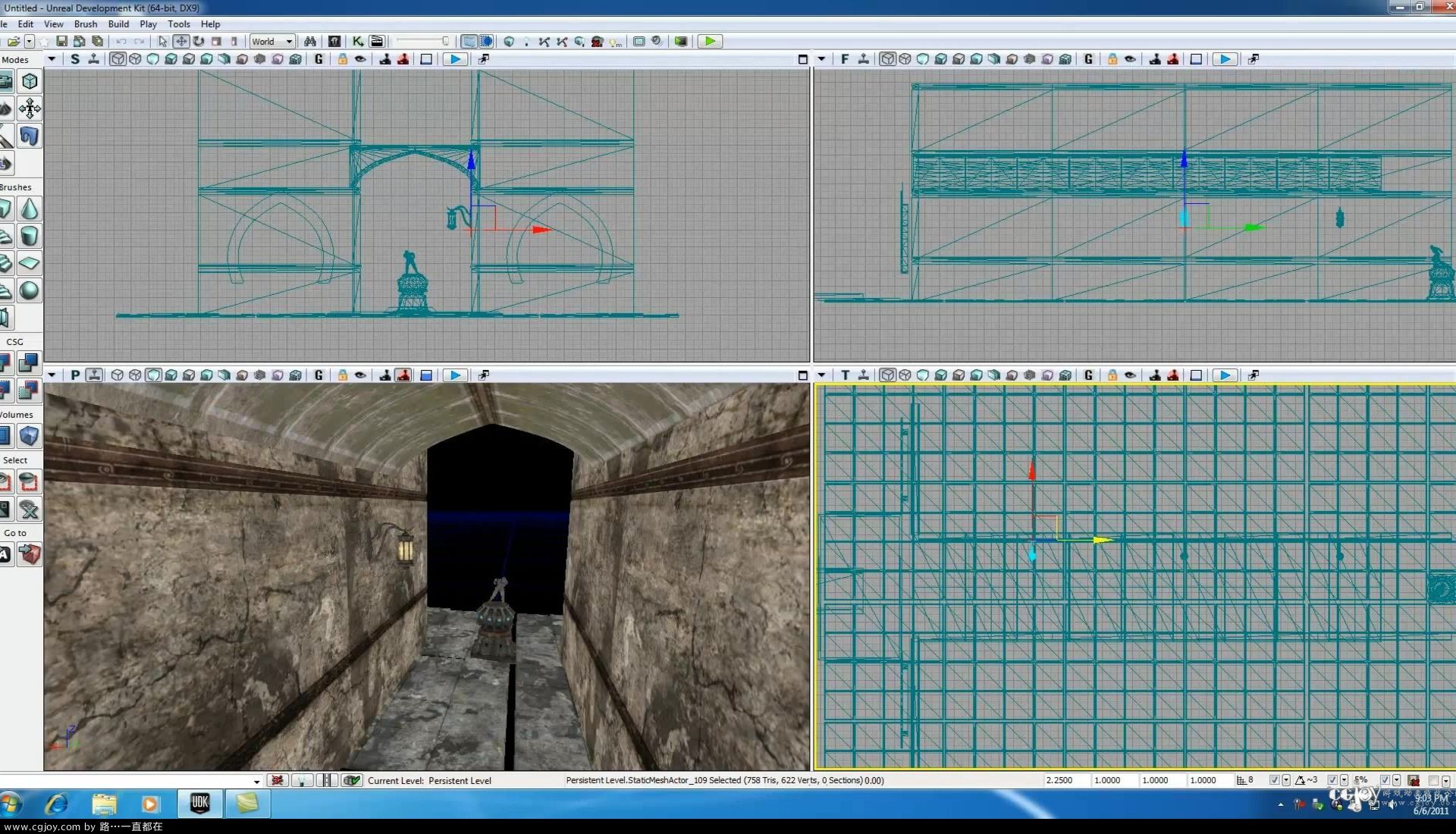Play level in front viewport
Screen dimensions: 1456x834
[x=1225, y=59]
